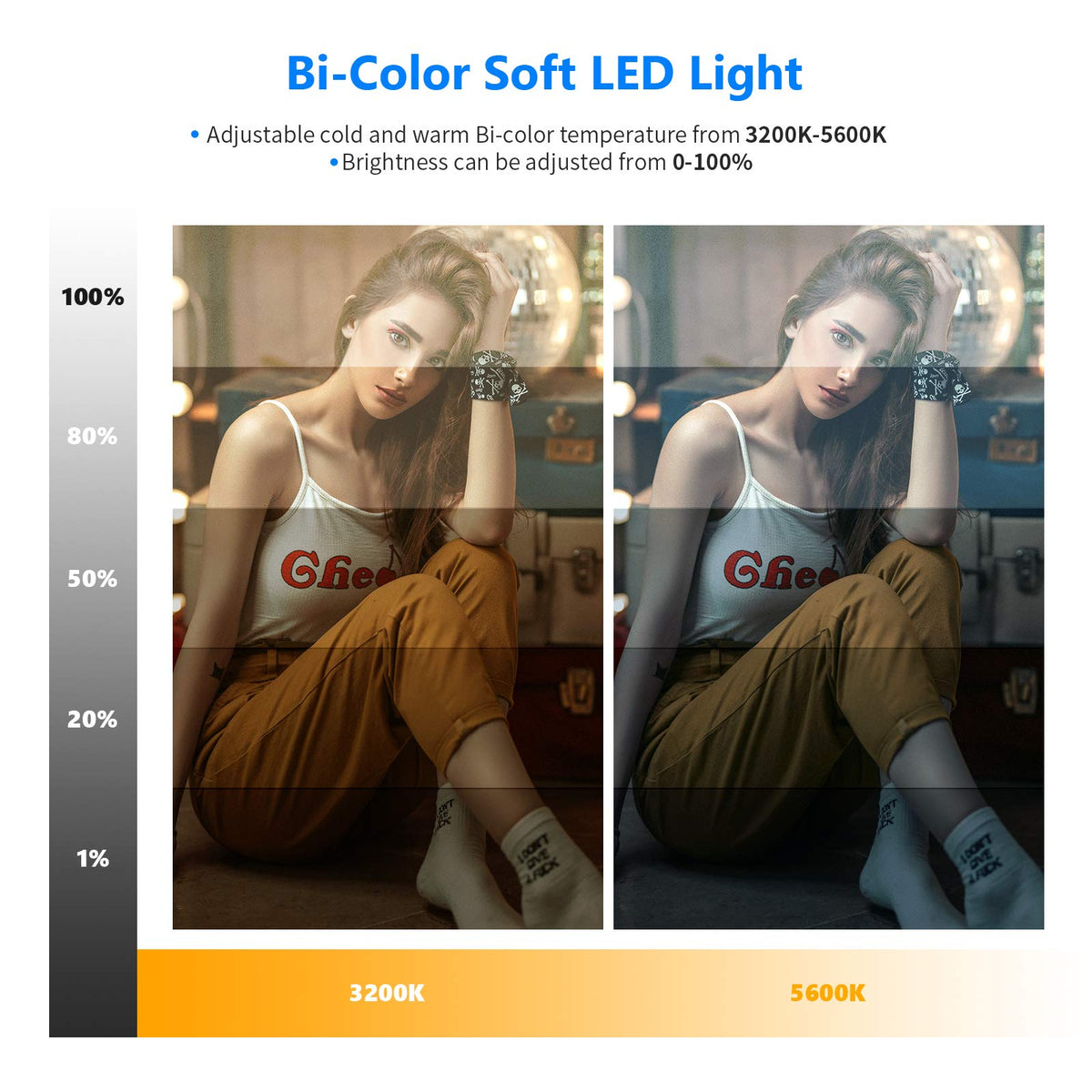Screen dimensions: 1092x1092
Task: Select the 1% brightness label
Action: (x=92, y=859)
